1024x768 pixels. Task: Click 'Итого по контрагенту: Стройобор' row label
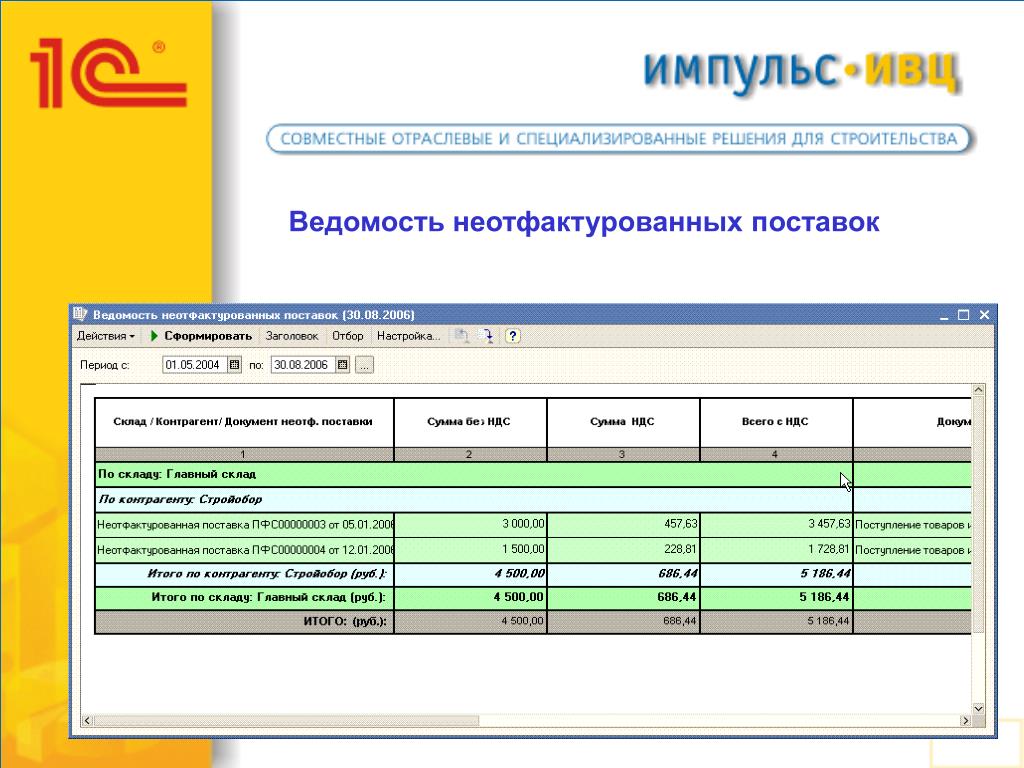pyautogui.click(x=266, y=574)
